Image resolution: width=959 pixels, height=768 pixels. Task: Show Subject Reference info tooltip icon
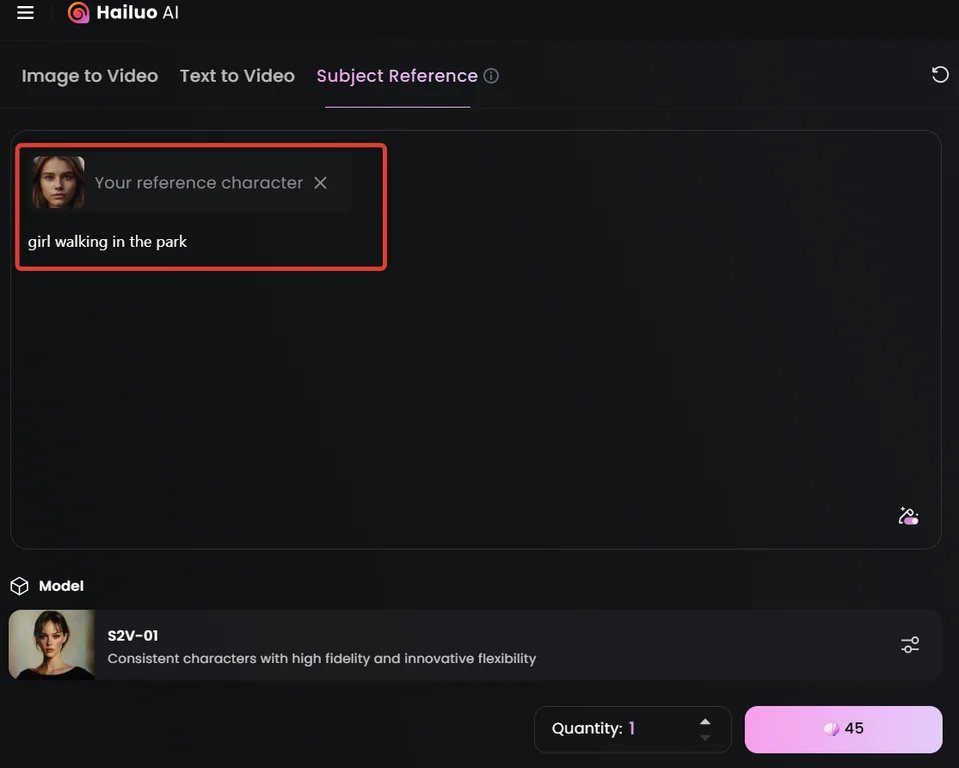[491, 76]
